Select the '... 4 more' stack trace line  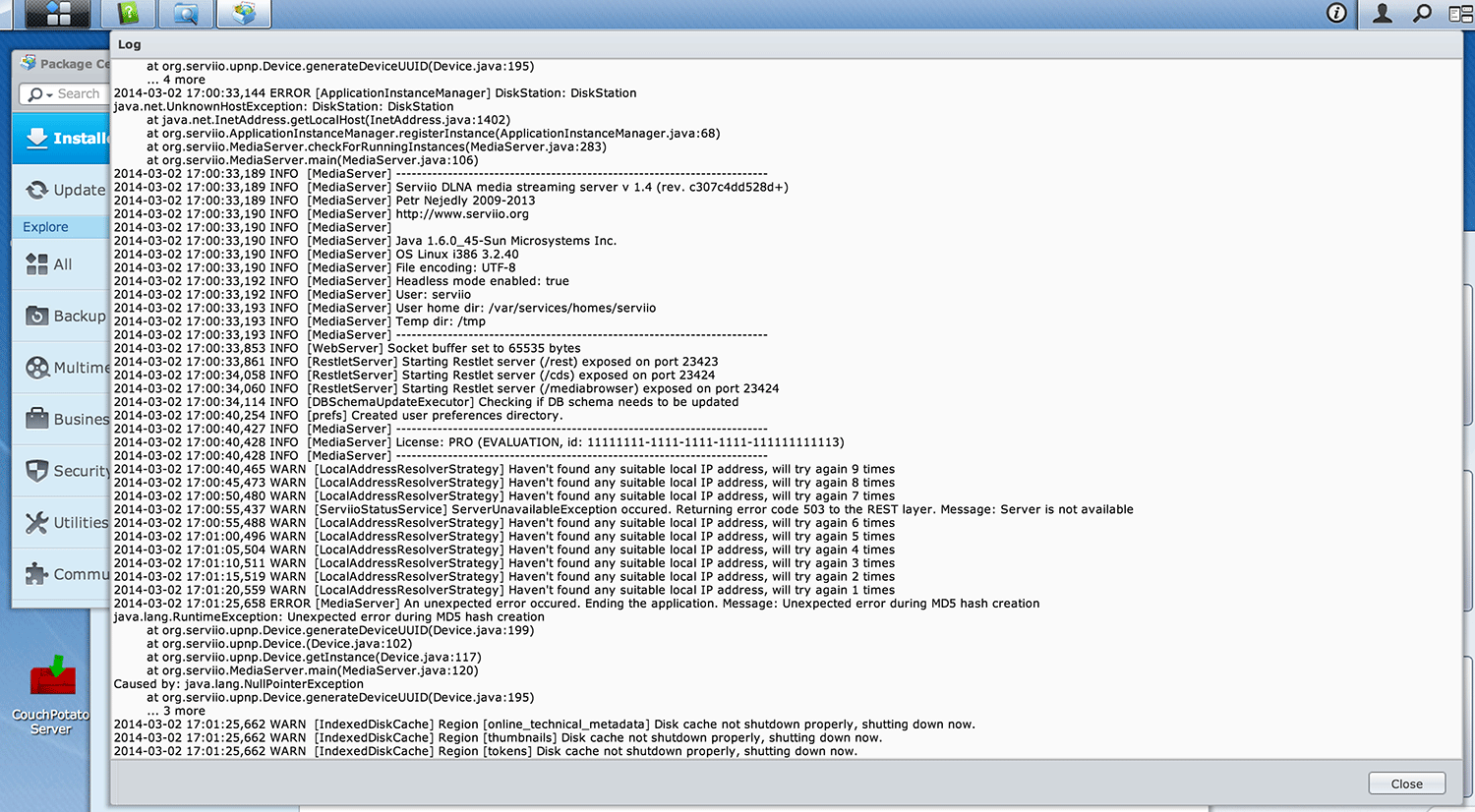pyautogui.click(x=176, y=80)
